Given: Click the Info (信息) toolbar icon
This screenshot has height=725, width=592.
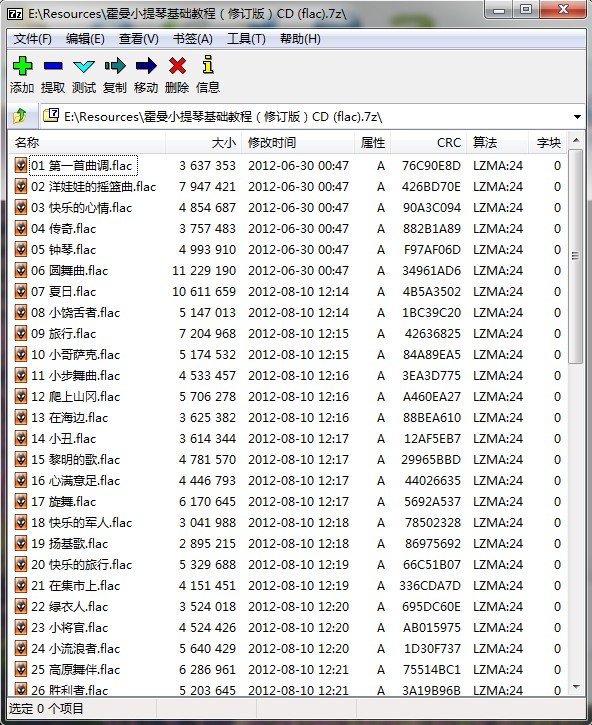Looking at the screenshot, I should (x=208, y=65).
